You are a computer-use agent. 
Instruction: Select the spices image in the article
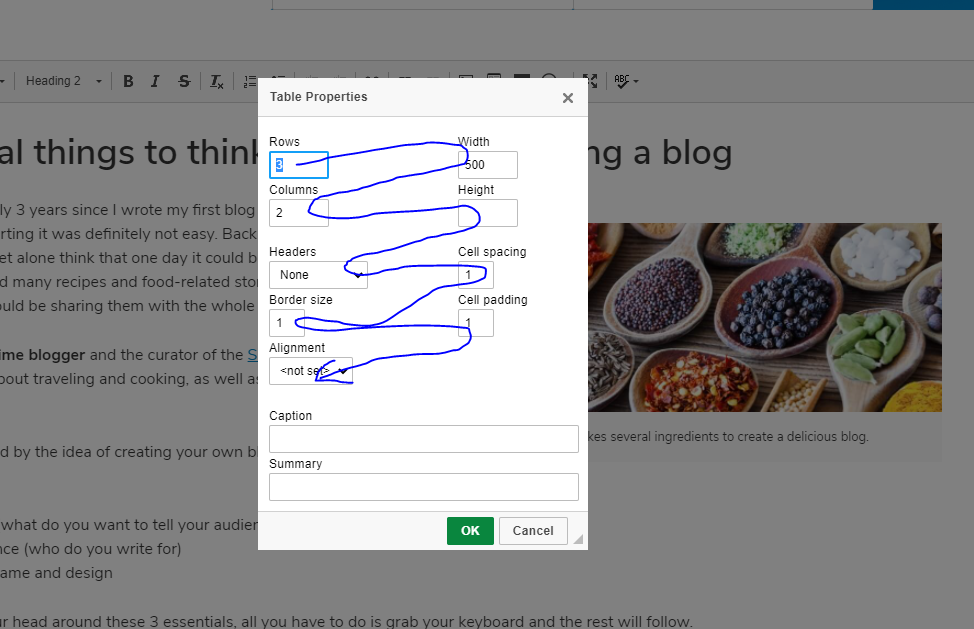(x=765, y=317)
